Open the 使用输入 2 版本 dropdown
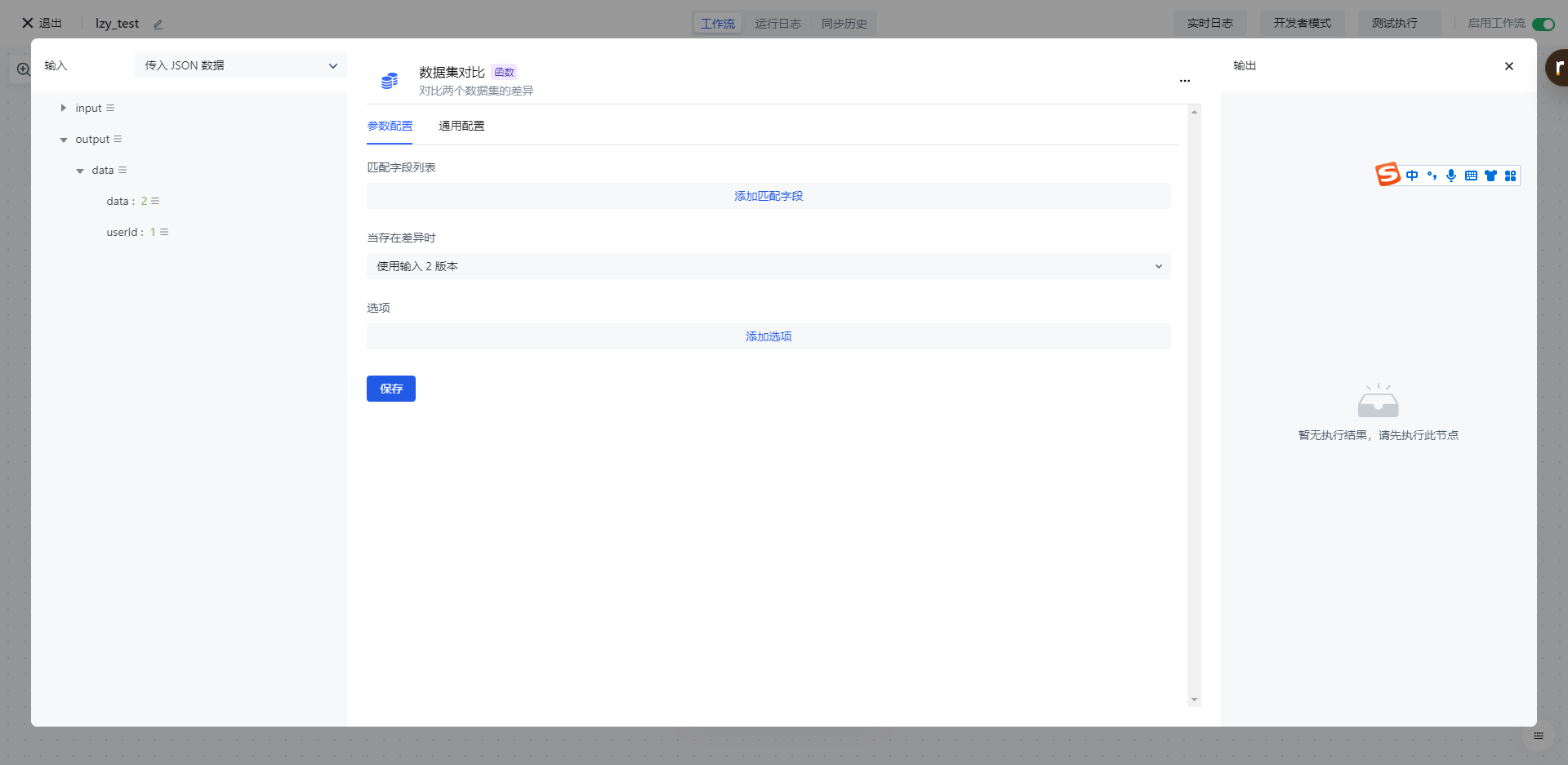The width and height of the screenshot is (1568, 765). click(768, 266)
